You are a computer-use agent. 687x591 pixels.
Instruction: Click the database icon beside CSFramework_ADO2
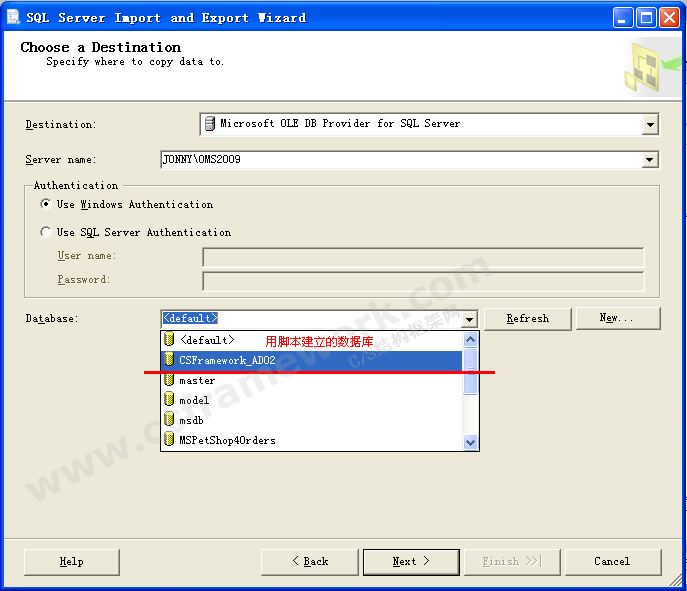coord(169,360)
